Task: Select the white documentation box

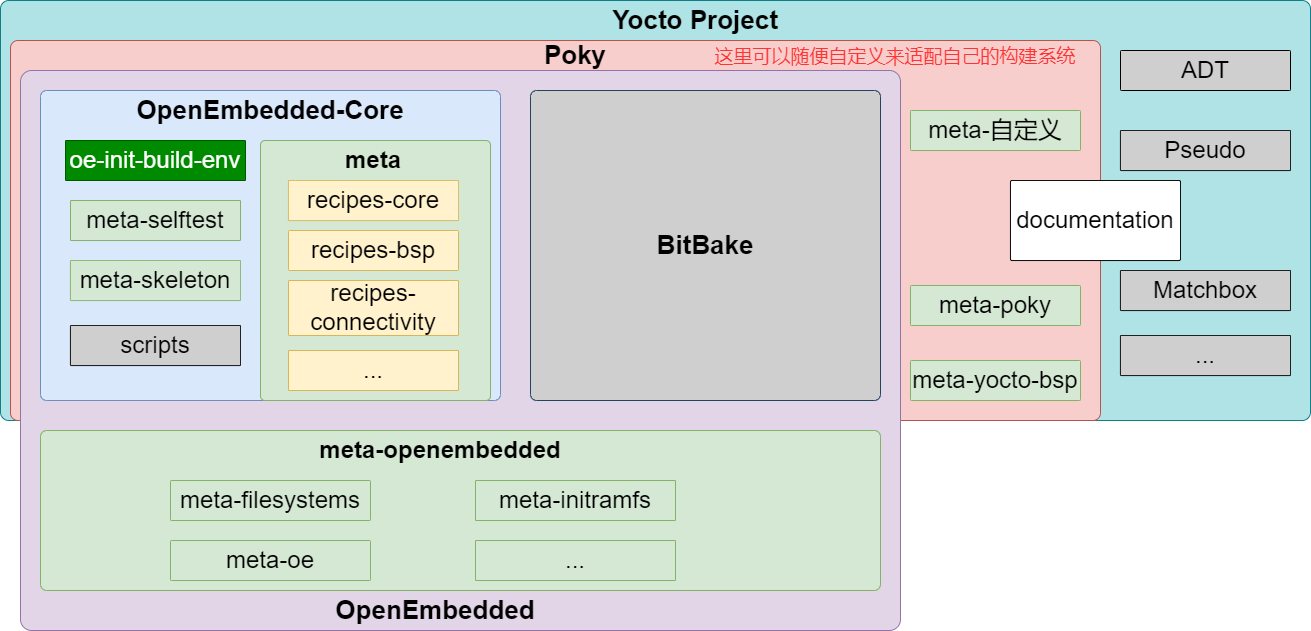Action: pyautogui.click(x=1095, y=220)
